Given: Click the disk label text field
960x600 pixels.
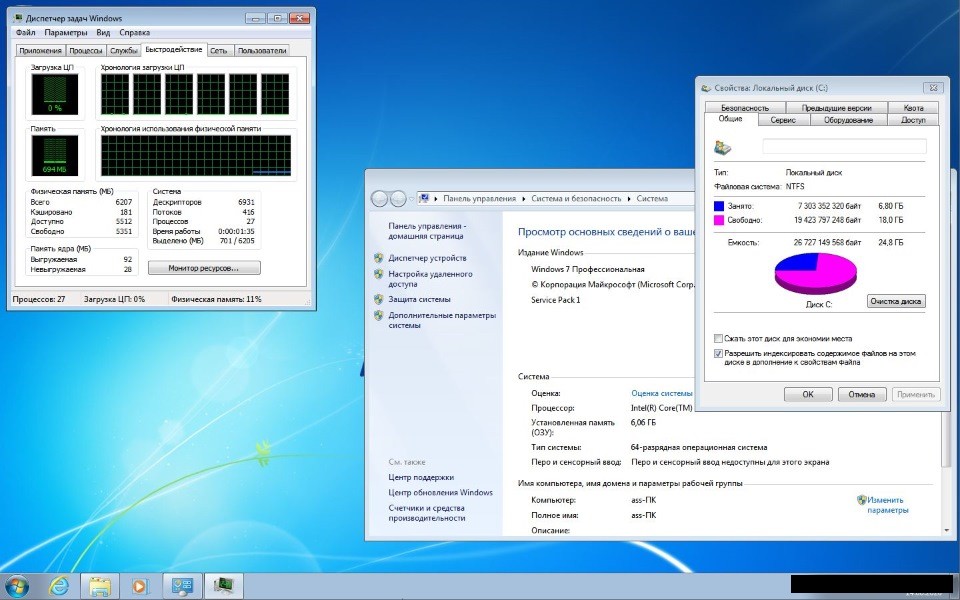Looking at the screenshot, I should [844, 146].
